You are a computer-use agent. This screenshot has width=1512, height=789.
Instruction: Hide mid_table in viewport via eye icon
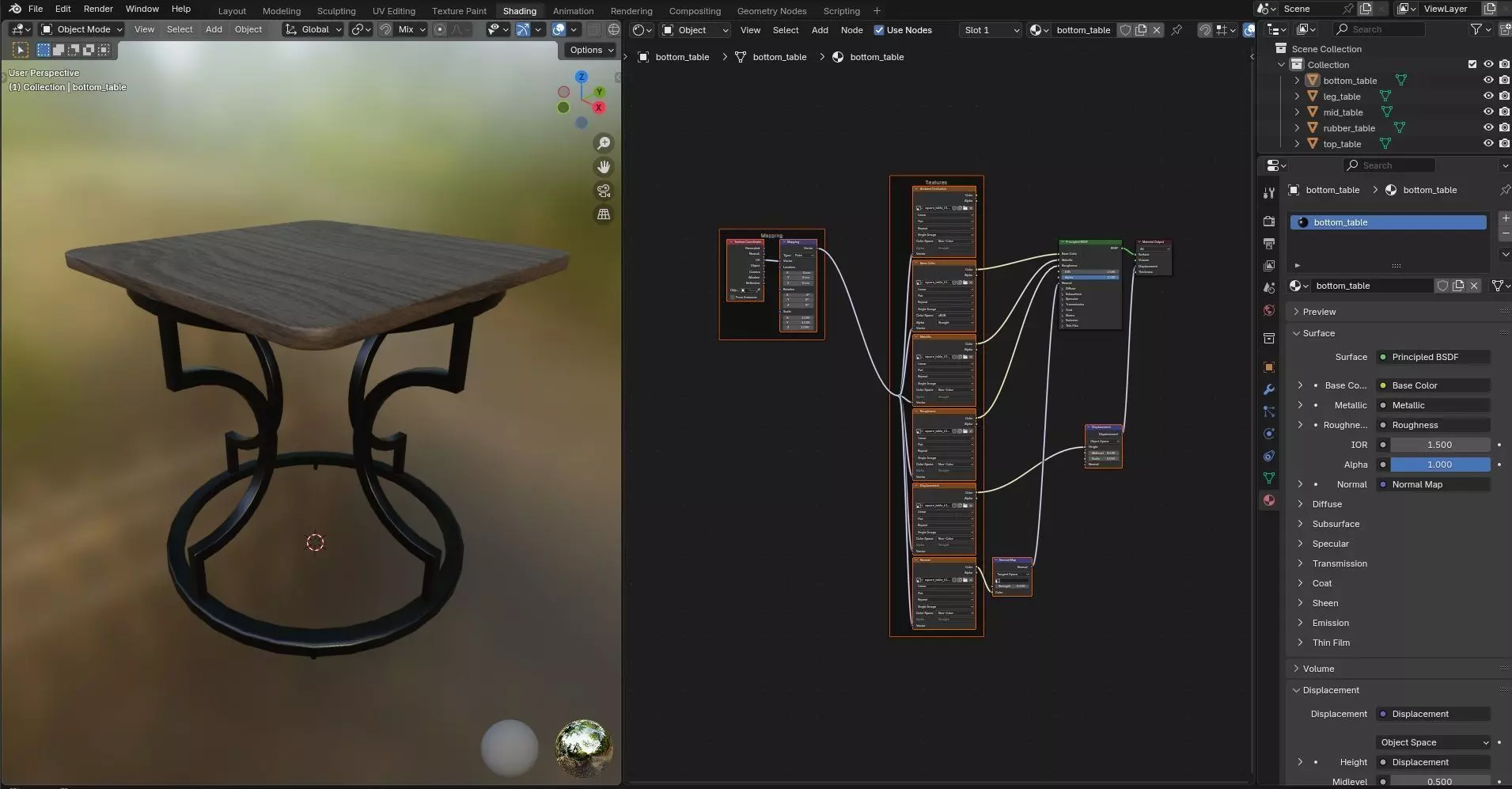1488,112
